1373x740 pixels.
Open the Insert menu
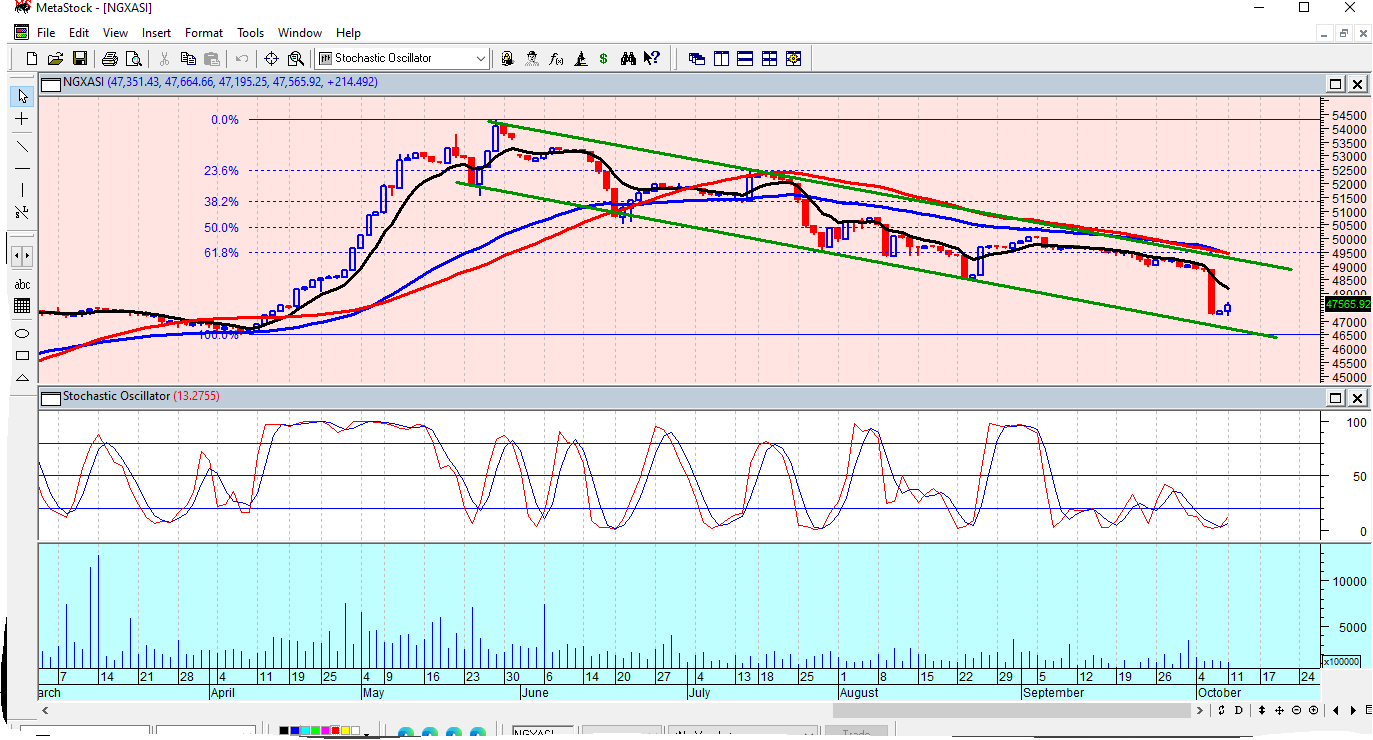[x=156, y=33]
